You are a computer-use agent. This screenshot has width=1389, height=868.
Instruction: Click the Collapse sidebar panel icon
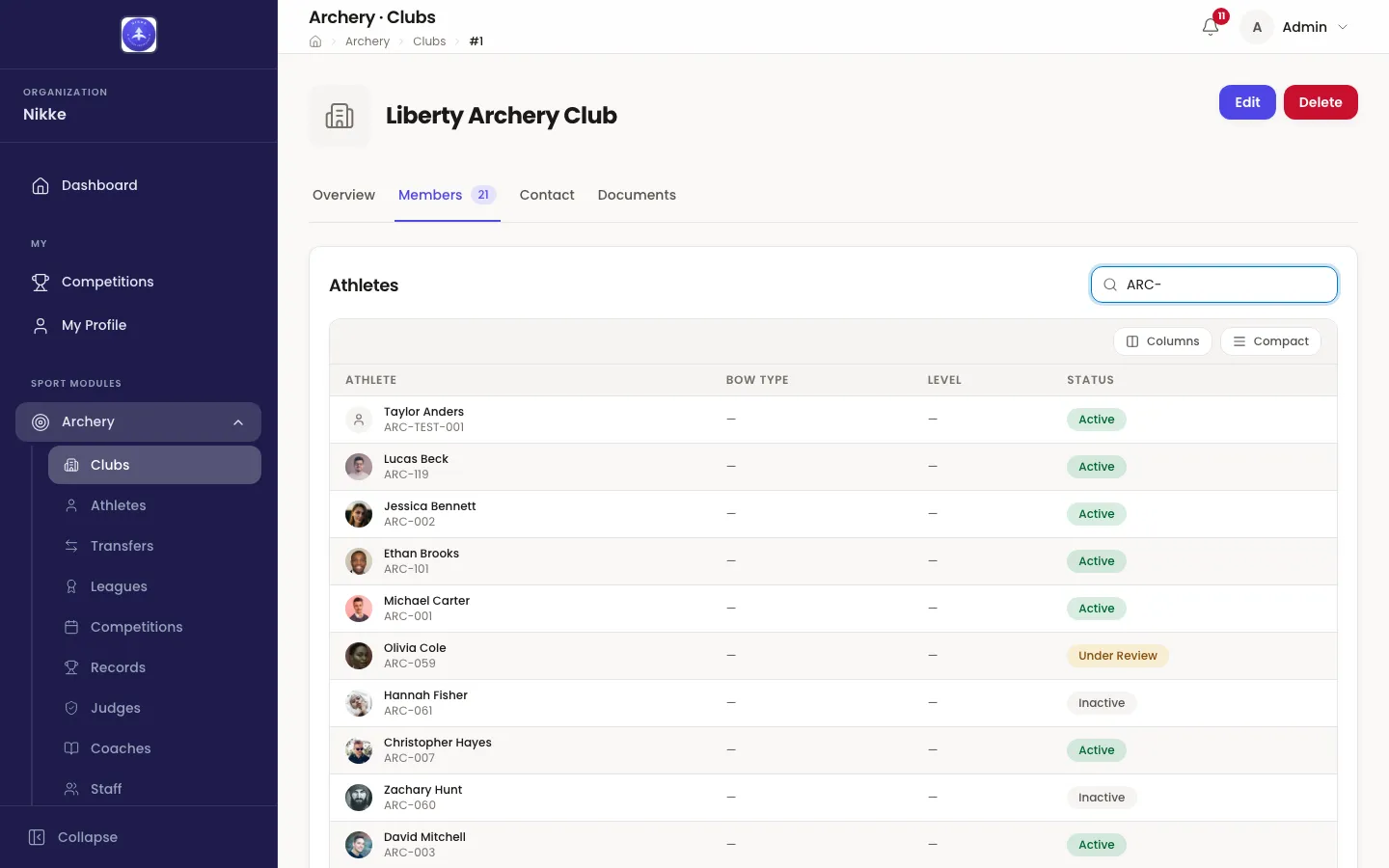point(37,837)
